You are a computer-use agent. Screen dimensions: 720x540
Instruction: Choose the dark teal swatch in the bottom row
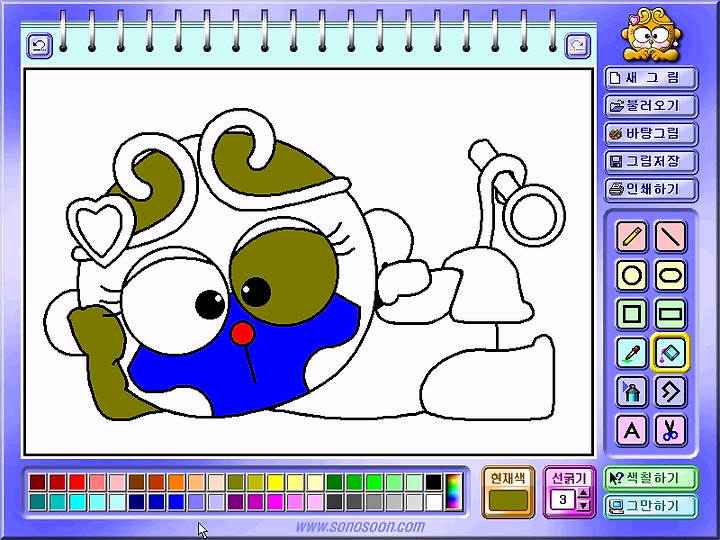tap(38, 502)
